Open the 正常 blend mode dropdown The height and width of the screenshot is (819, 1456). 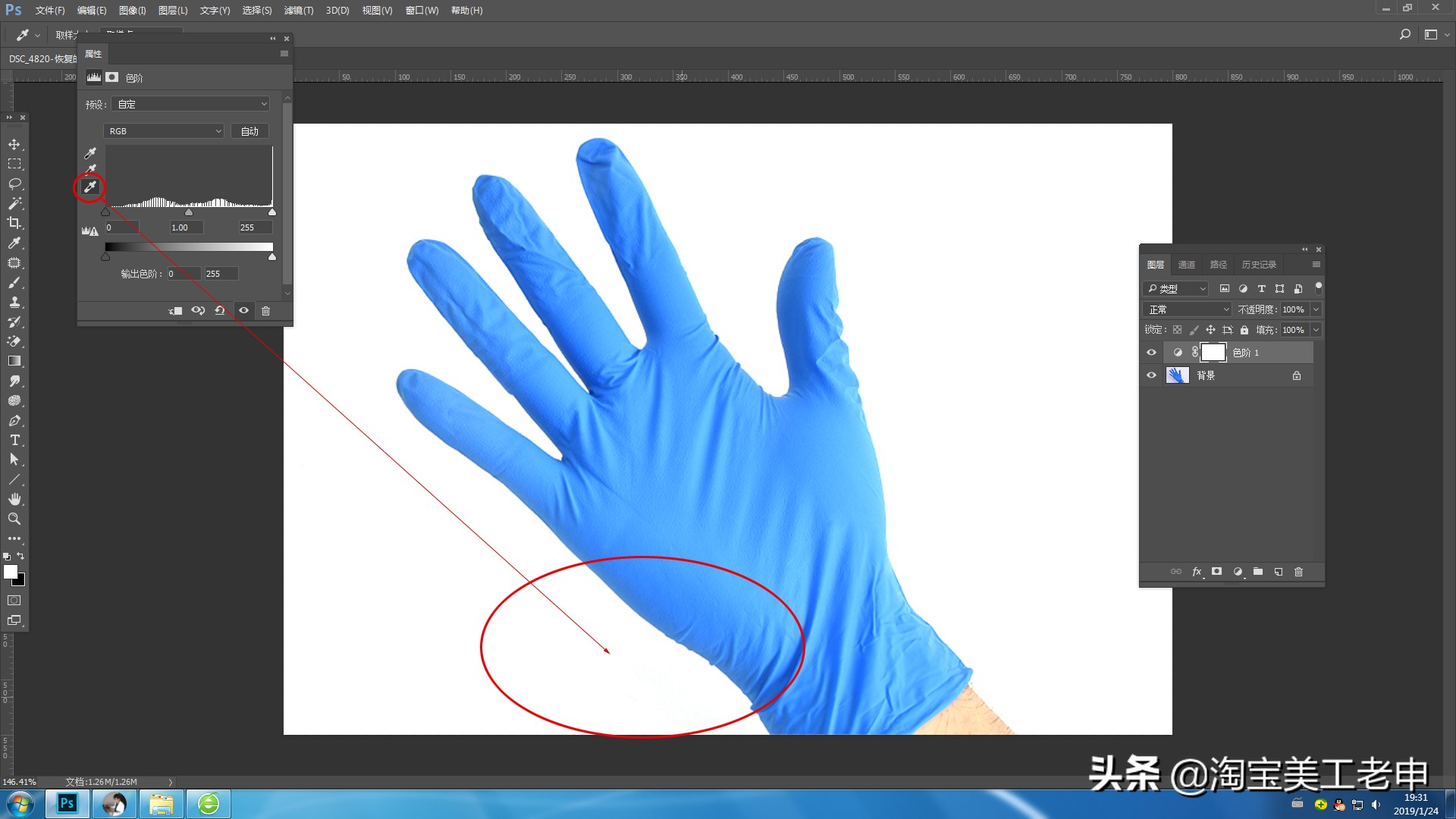tap(1187, 309)
